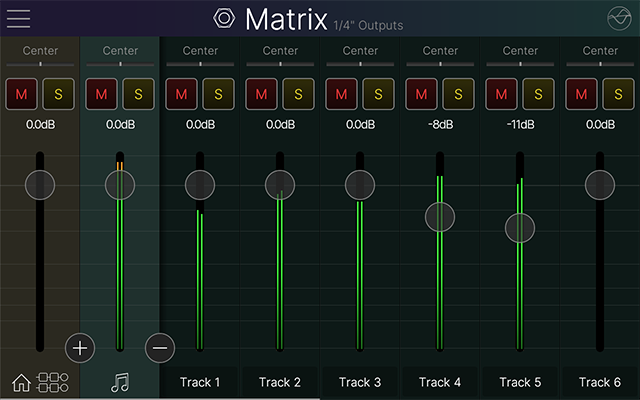Click the Track 3 fader knob
The image size is (640, 400).
click(360, 185)
